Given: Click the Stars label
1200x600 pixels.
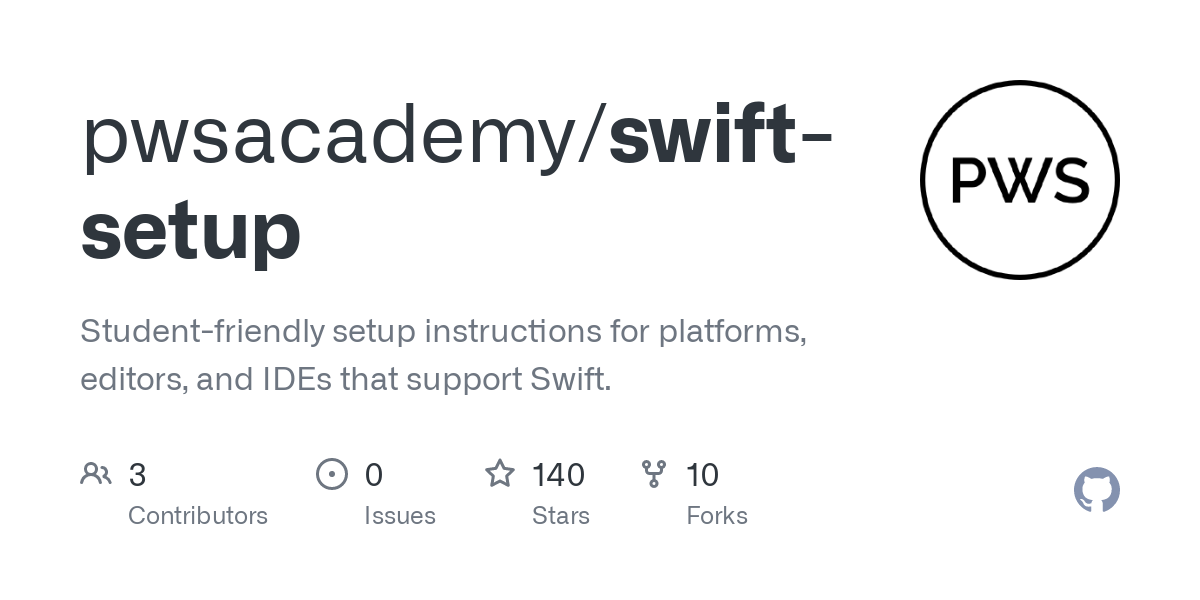Looking at the screenshot, I should tap(561, 516).
